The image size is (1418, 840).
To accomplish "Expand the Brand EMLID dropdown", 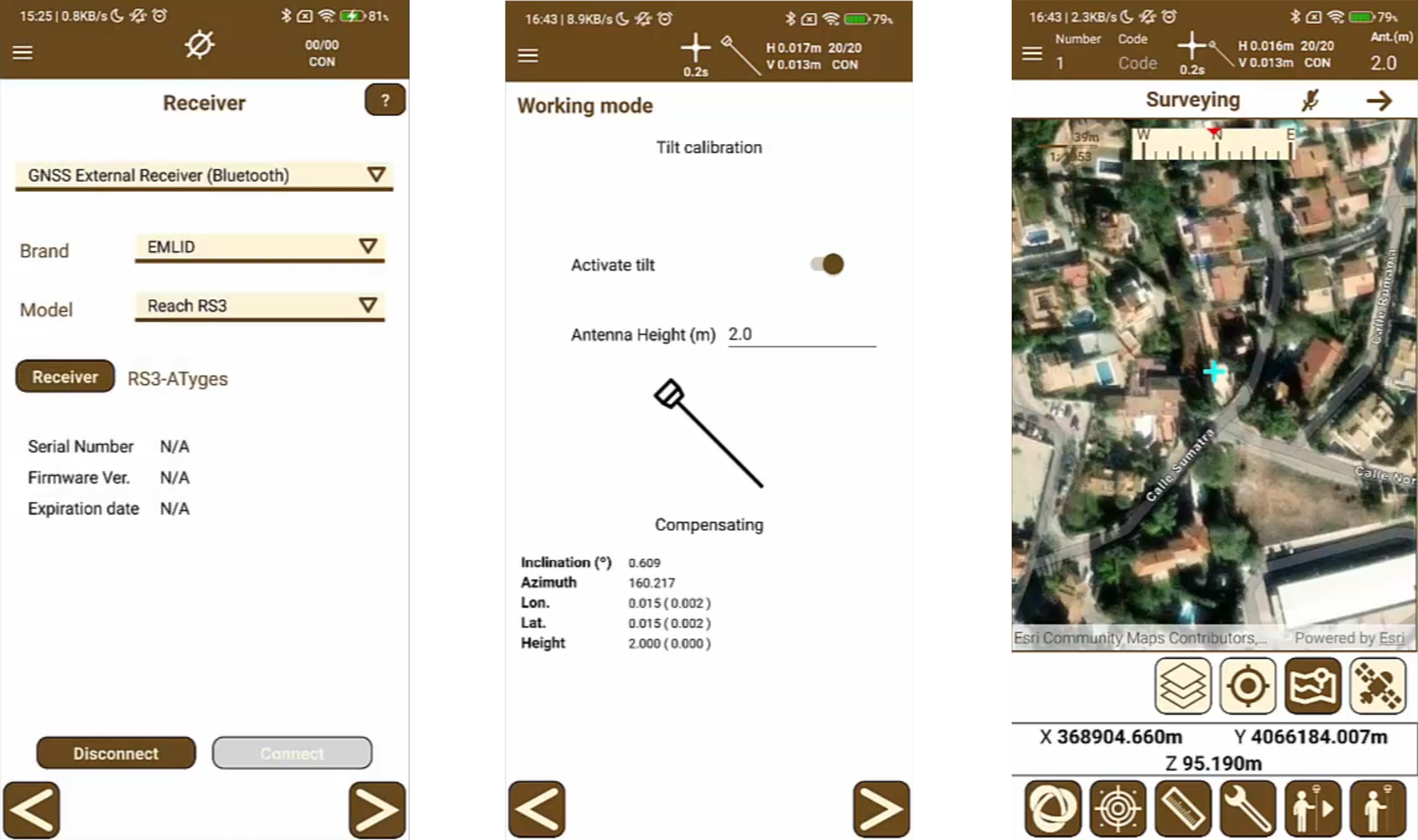I will point(260,247).
